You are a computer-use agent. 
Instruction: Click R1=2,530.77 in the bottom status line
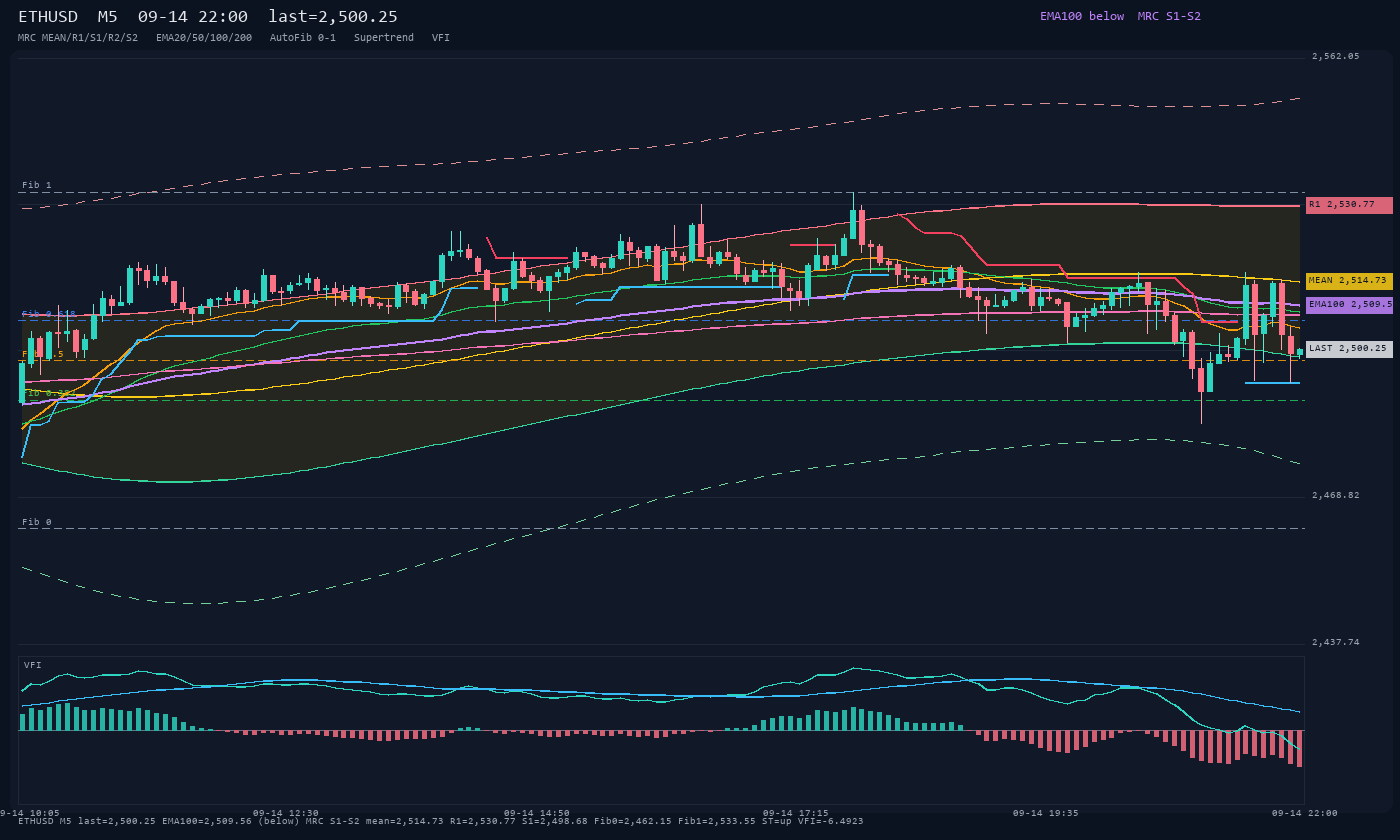pyautogui.click(x=483, y=822)
